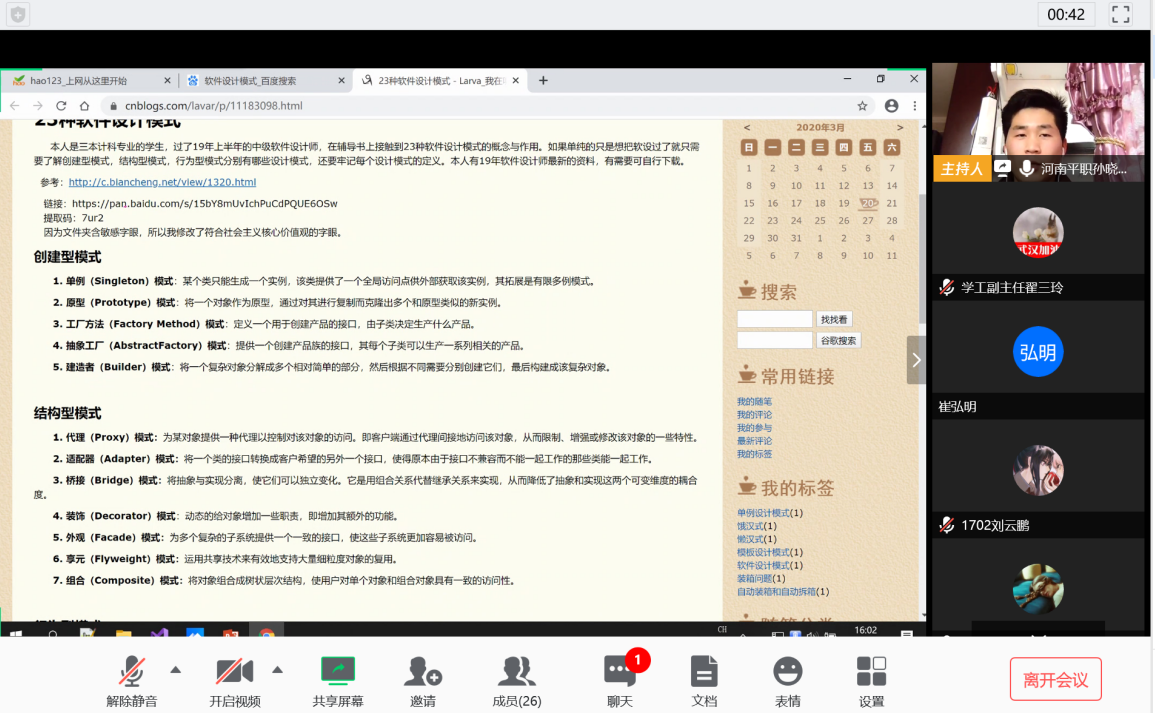Viewport: 1155px width, 713px height.
Task: Toggle fullscreen mode icon near the timer
Action: point(1120,14)
